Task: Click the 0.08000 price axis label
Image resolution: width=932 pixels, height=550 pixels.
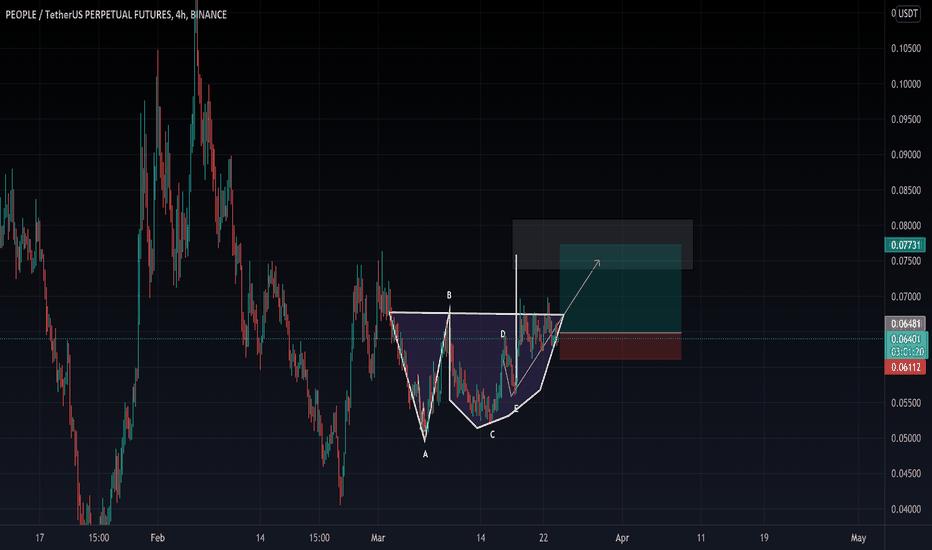Action: (906, 226)
